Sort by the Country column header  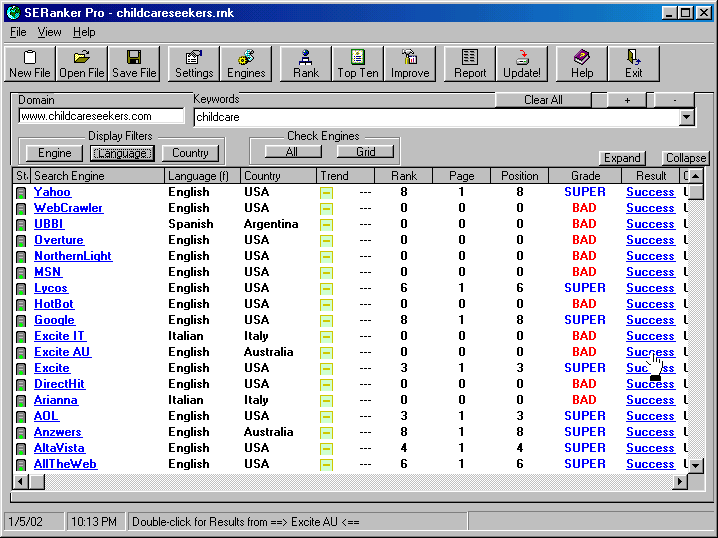(278, 176)
